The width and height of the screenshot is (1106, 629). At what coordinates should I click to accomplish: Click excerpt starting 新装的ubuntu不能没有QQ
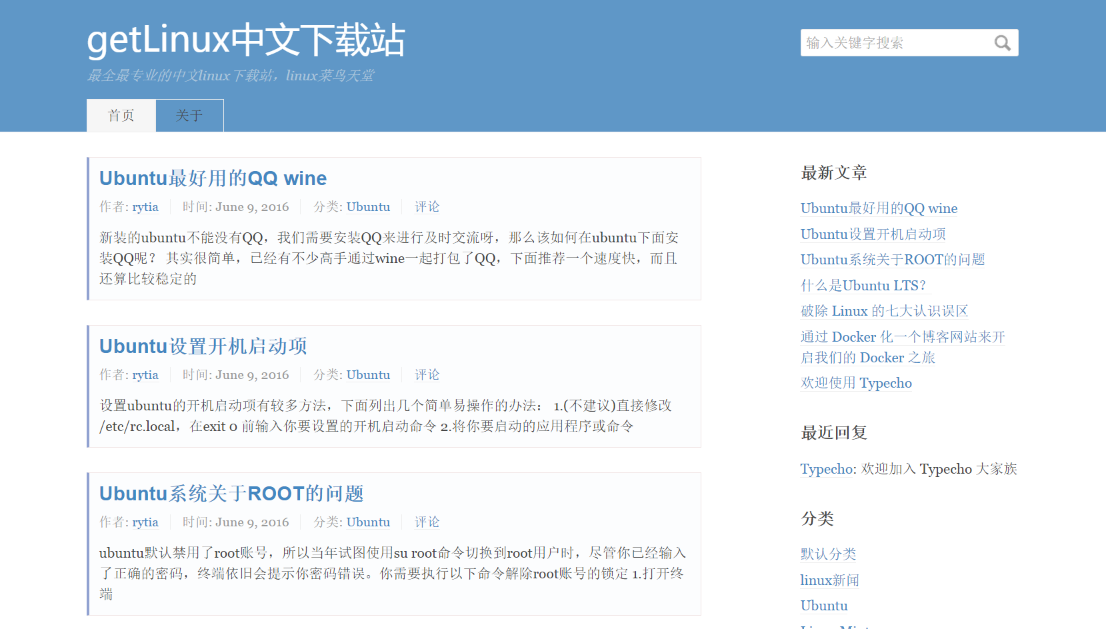point(389,258)
